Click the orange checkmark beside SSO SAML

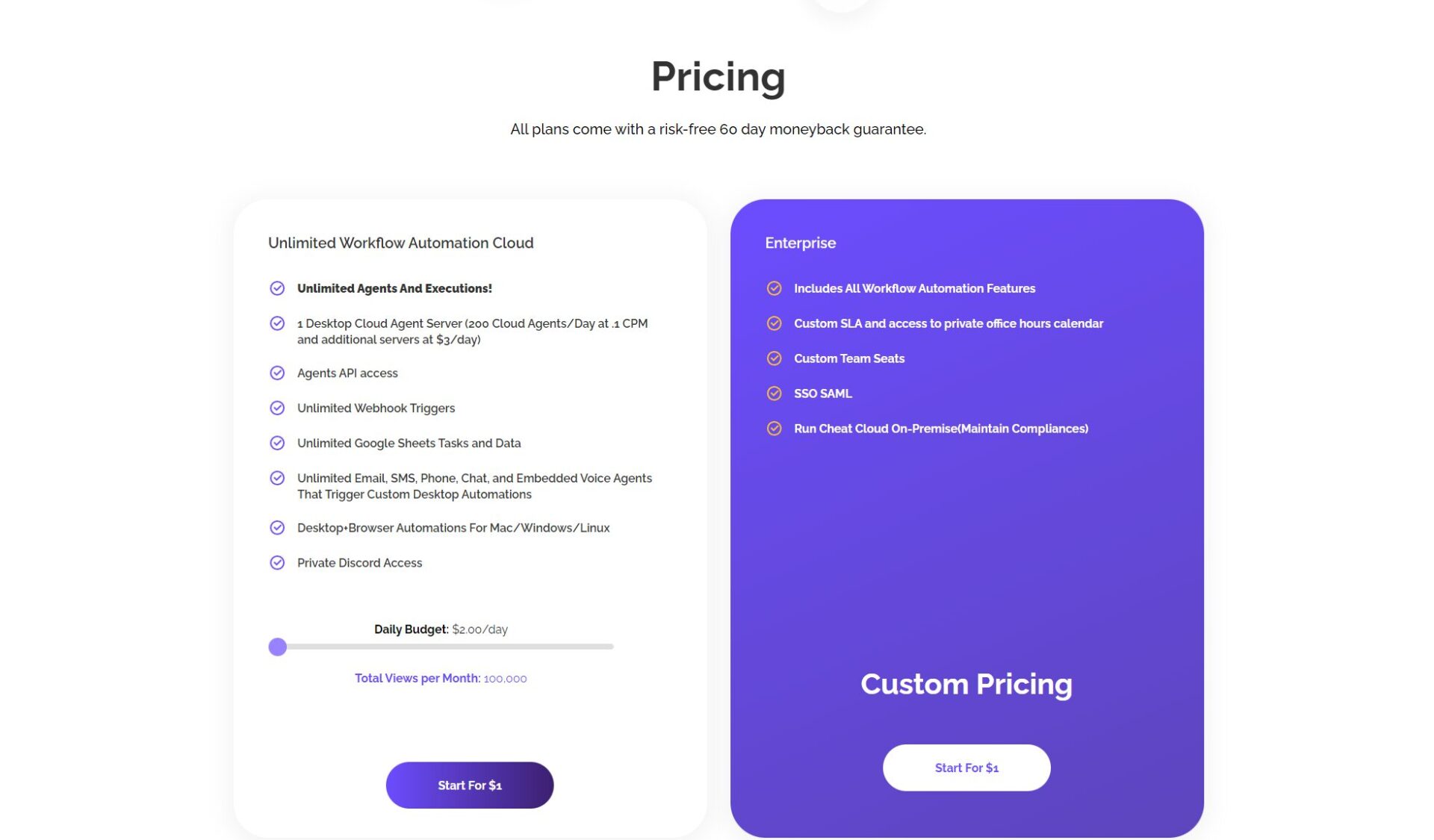[774, 393]
